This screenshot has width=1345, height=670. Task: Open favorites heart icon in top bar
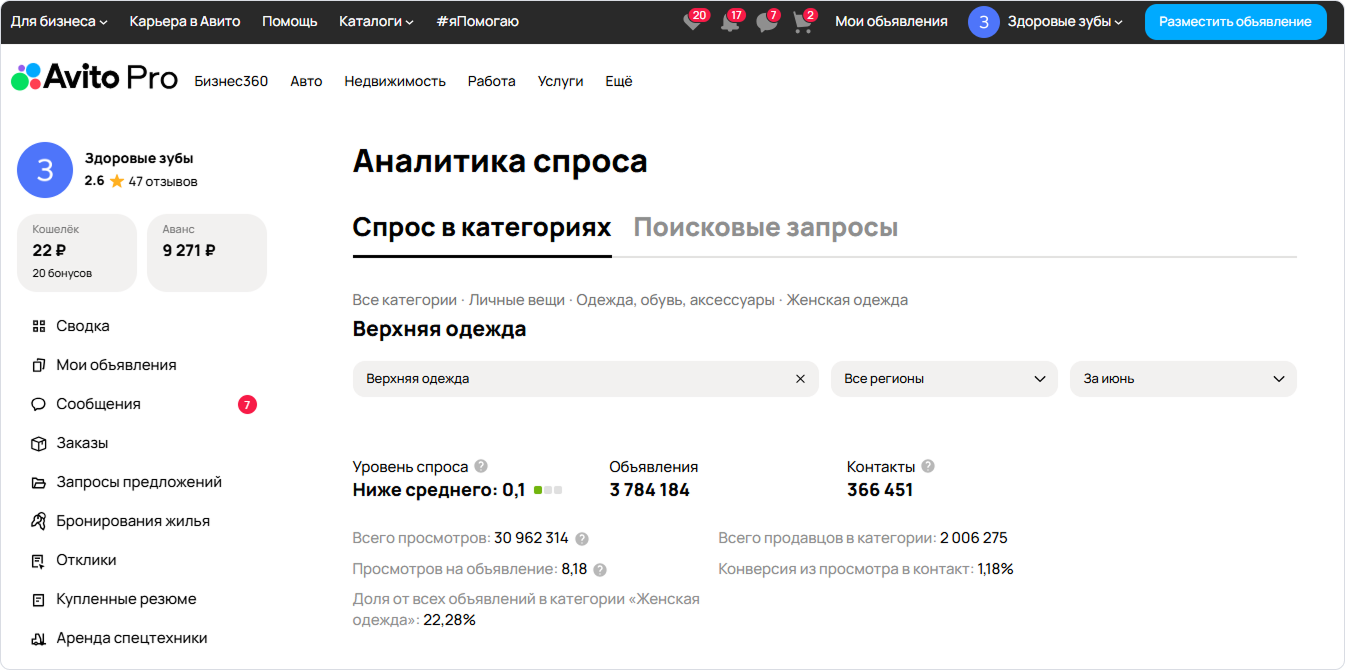point(692,22)
